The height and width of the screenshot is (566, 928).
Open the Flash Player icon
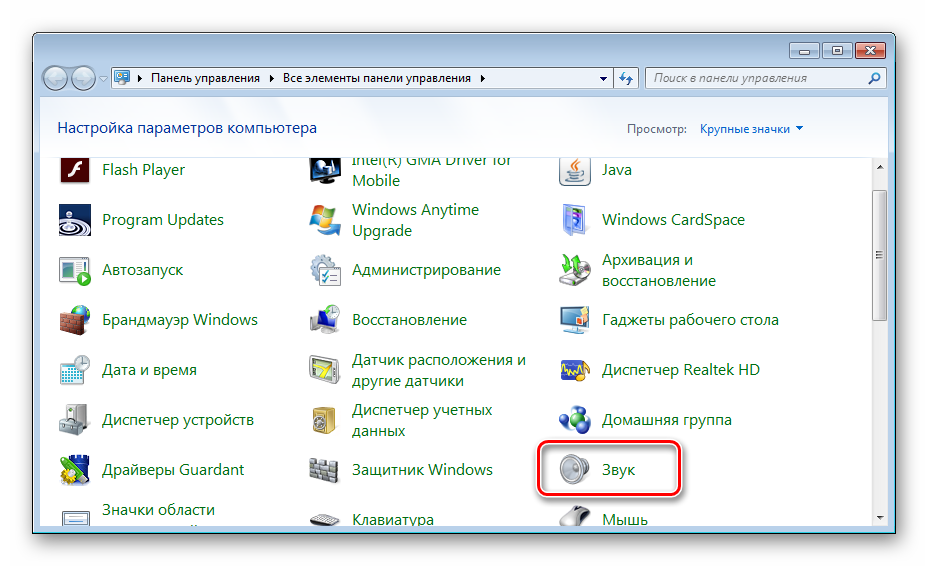click(x=76, y=170)
